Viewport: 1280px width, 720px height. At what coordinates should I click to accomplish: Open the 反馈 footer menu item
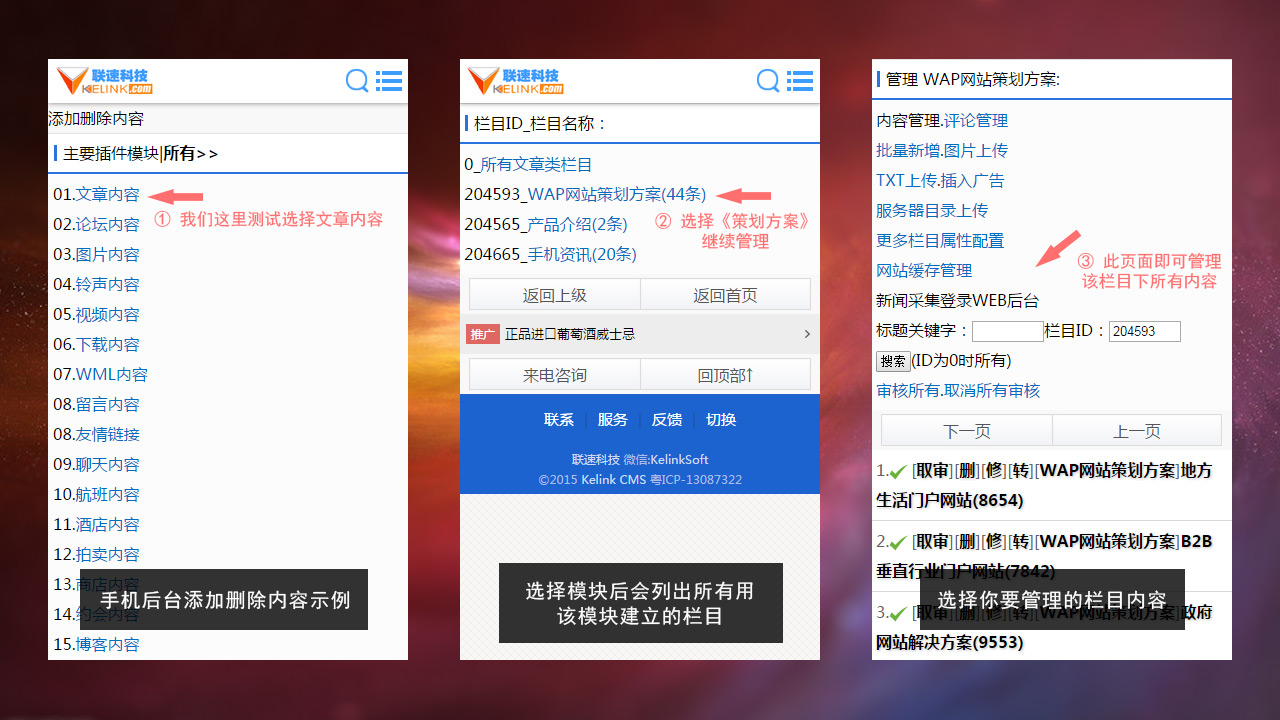(x=667, y=420)
